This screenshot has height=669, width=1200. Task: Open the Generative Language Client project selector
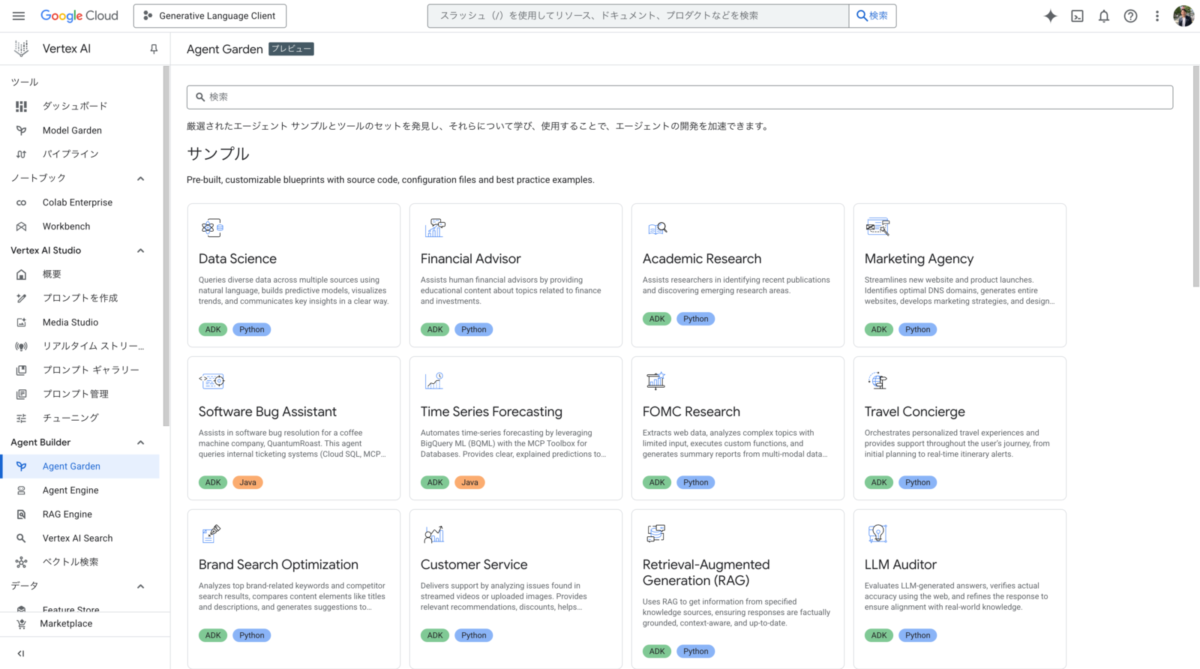pos(209,16)
